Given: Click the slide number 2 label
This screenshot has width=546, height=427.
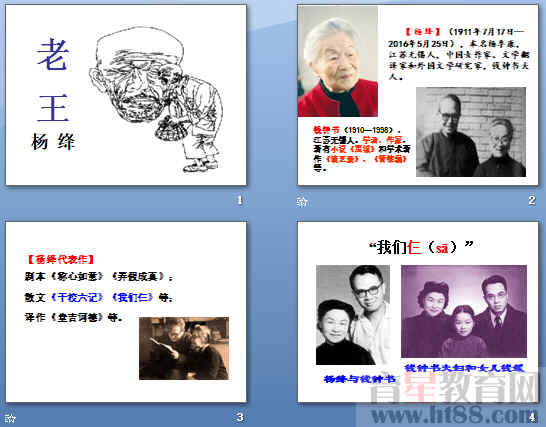Looking at the screenshot, I should click(x=531, y=200).
